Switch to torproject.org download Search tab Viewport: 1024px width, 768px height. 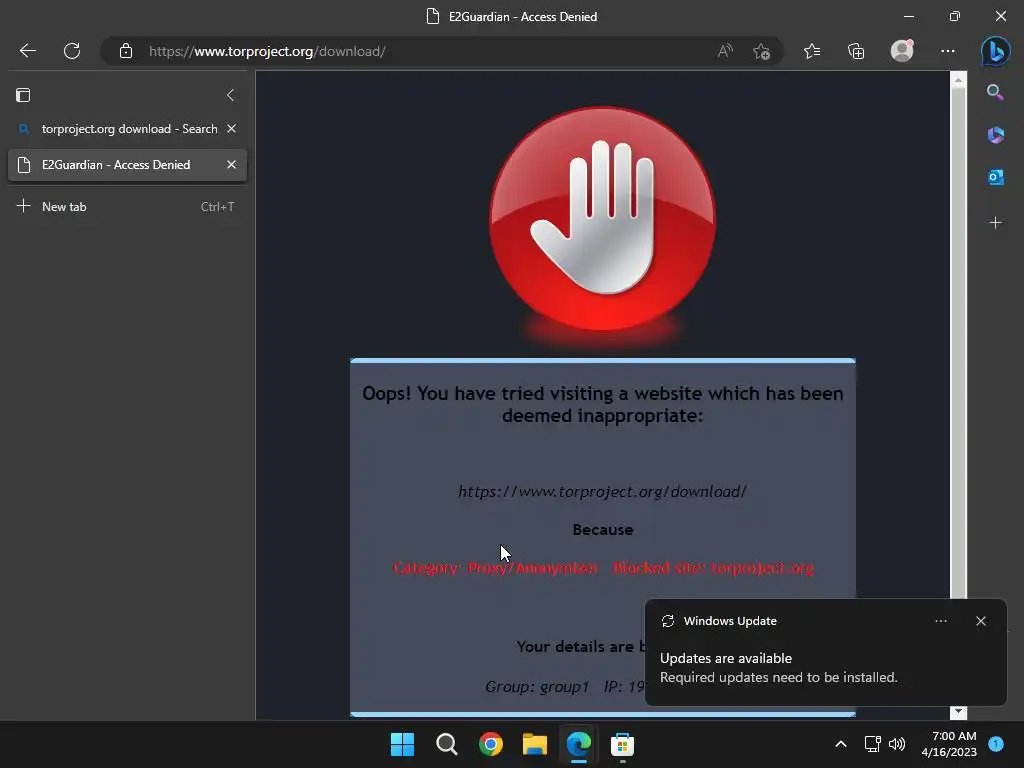127,129
